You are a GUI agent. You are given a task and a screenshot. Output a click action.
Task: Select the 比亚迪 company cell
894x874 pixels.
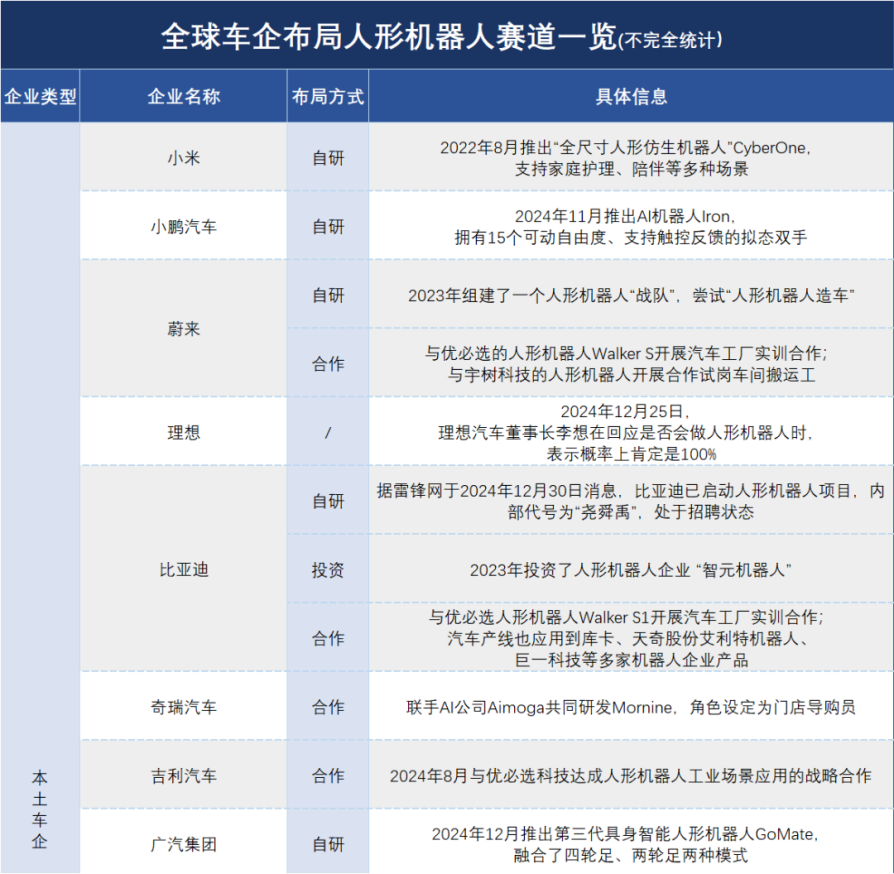184,569
